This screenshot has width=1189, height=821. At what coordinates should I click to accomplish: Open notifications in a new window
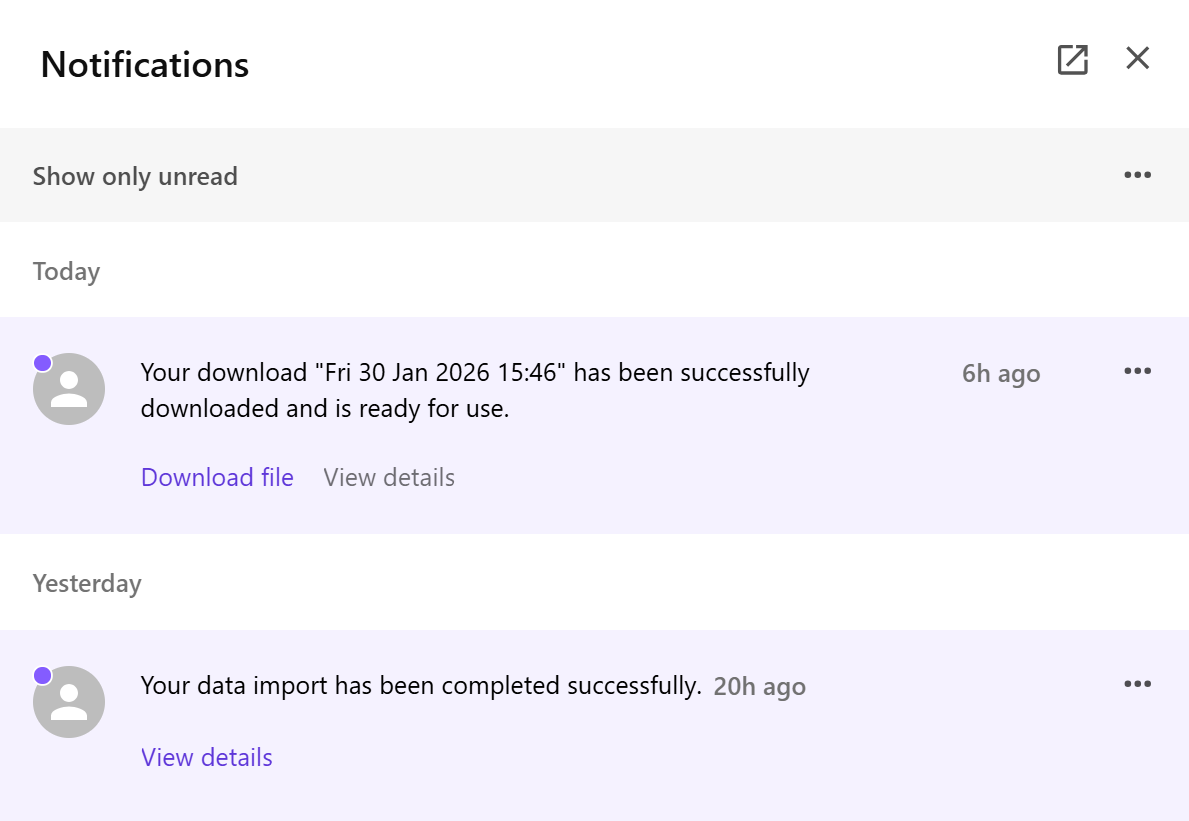point(1072,60)
